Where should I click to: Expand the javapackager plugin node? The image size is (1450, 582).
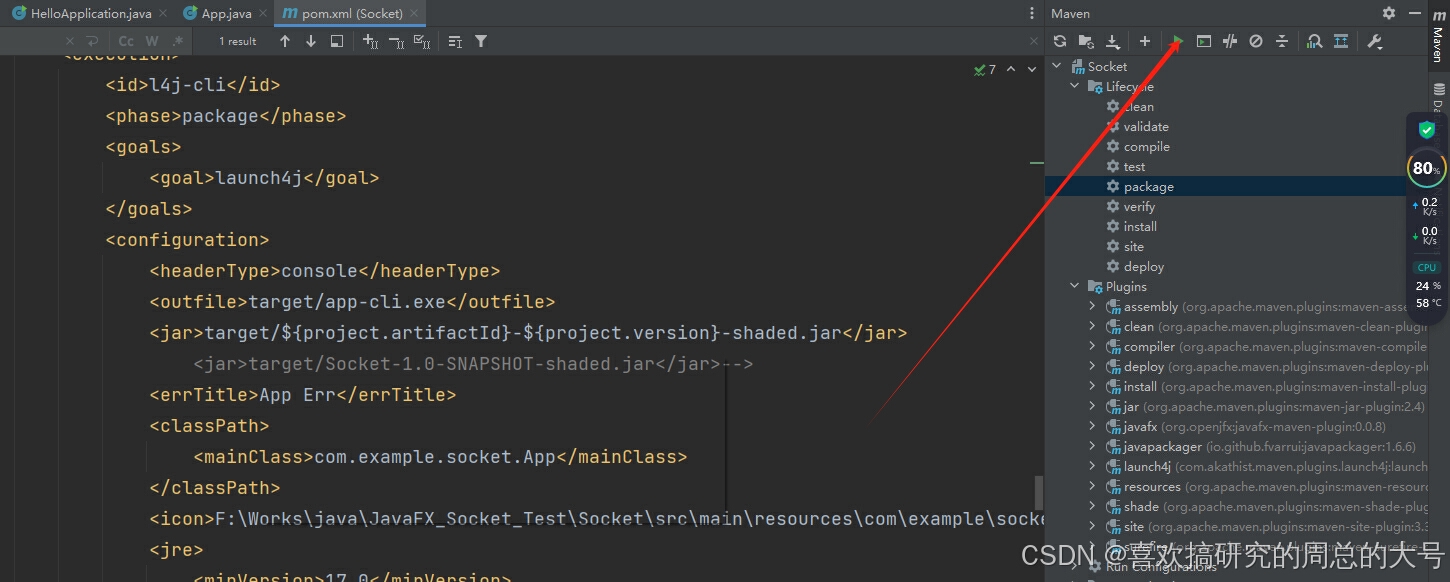[1092, 446]
